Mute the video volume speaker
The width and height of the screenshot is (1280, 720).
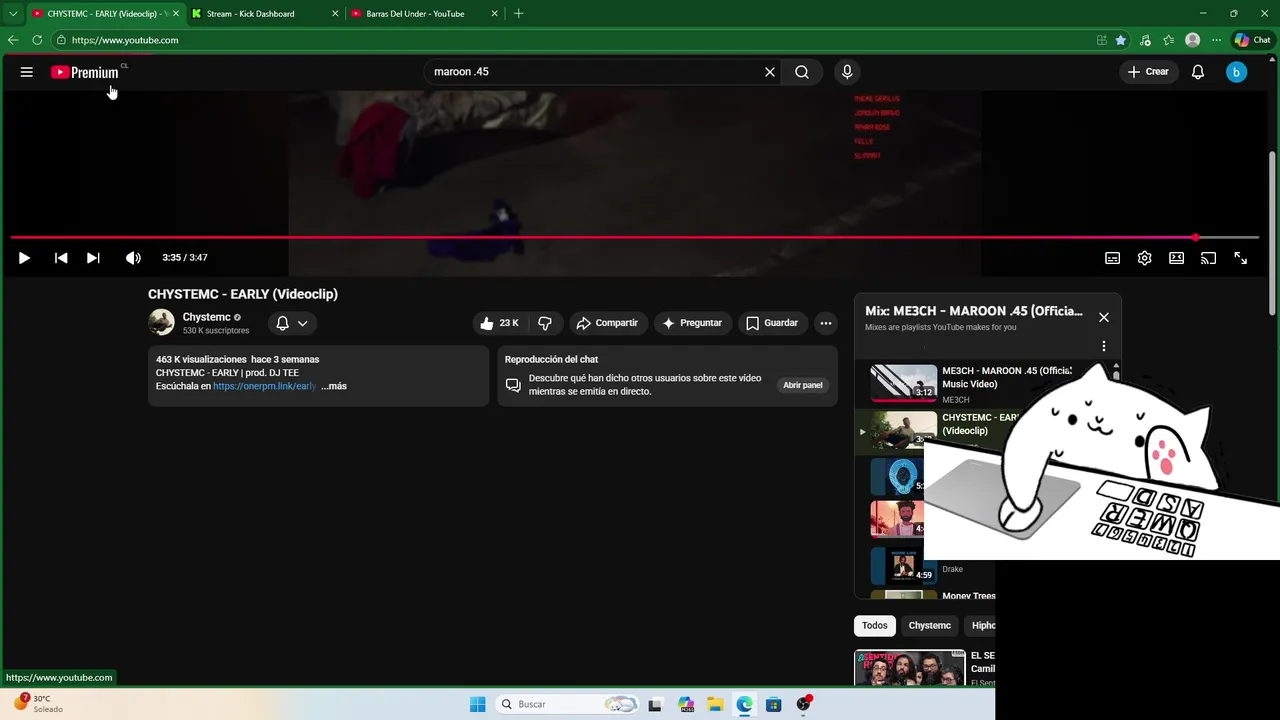click(133, 258)
